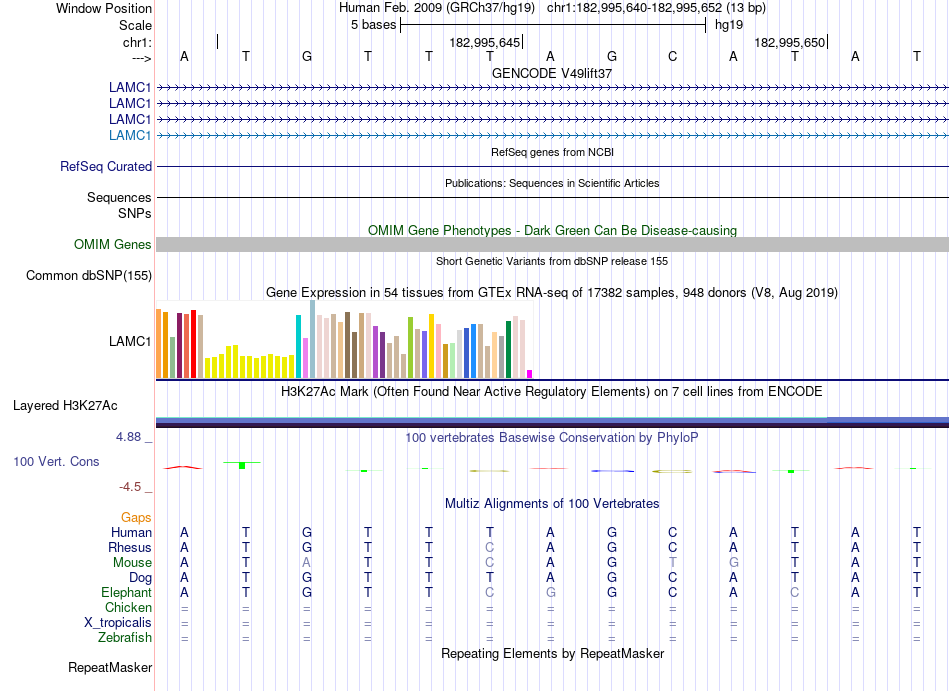Click the Sequences track label
The height and width of the screenshot is (691, 950).
[x=119, y=197]
